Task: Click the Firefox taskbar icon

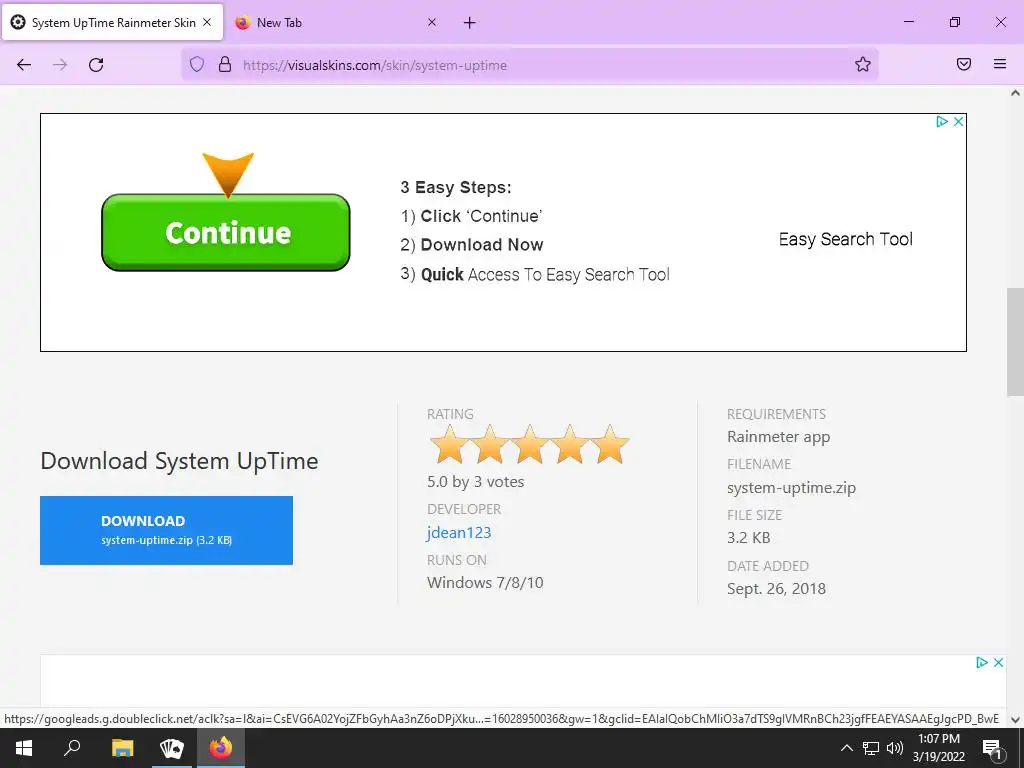Action: [x=221, y=748]
